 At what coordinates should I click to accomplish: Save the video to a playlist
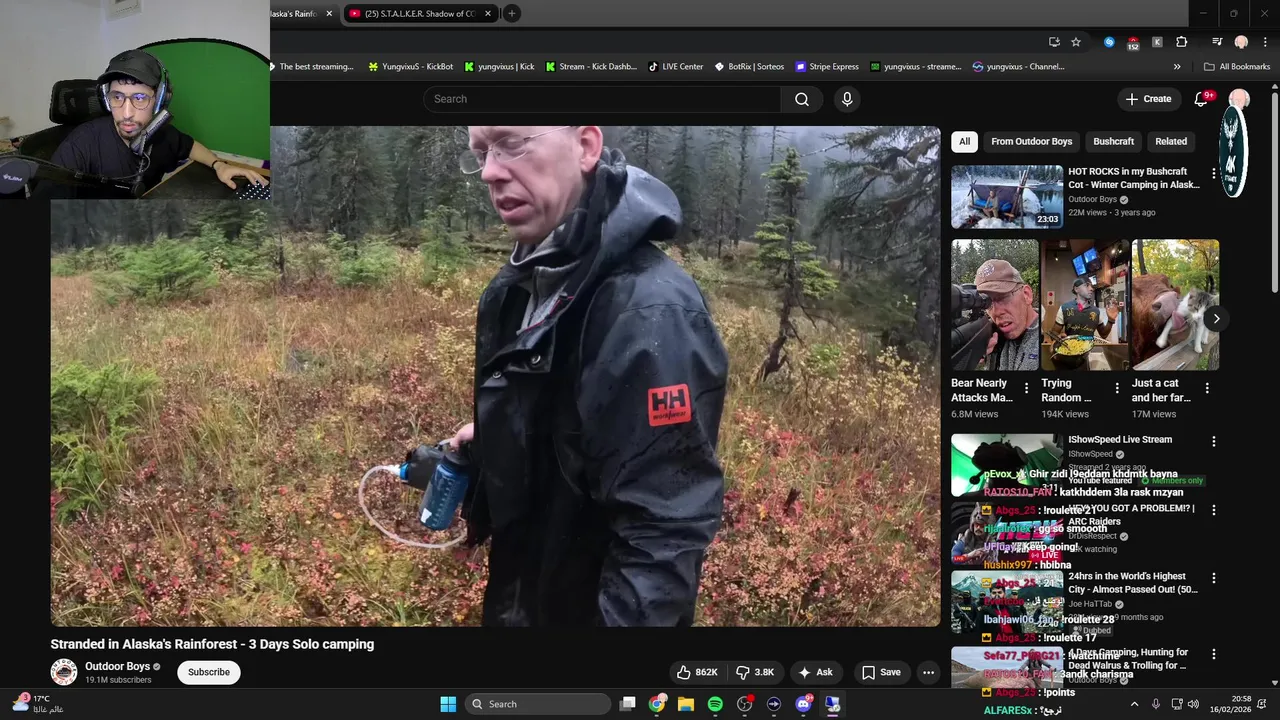881,672
